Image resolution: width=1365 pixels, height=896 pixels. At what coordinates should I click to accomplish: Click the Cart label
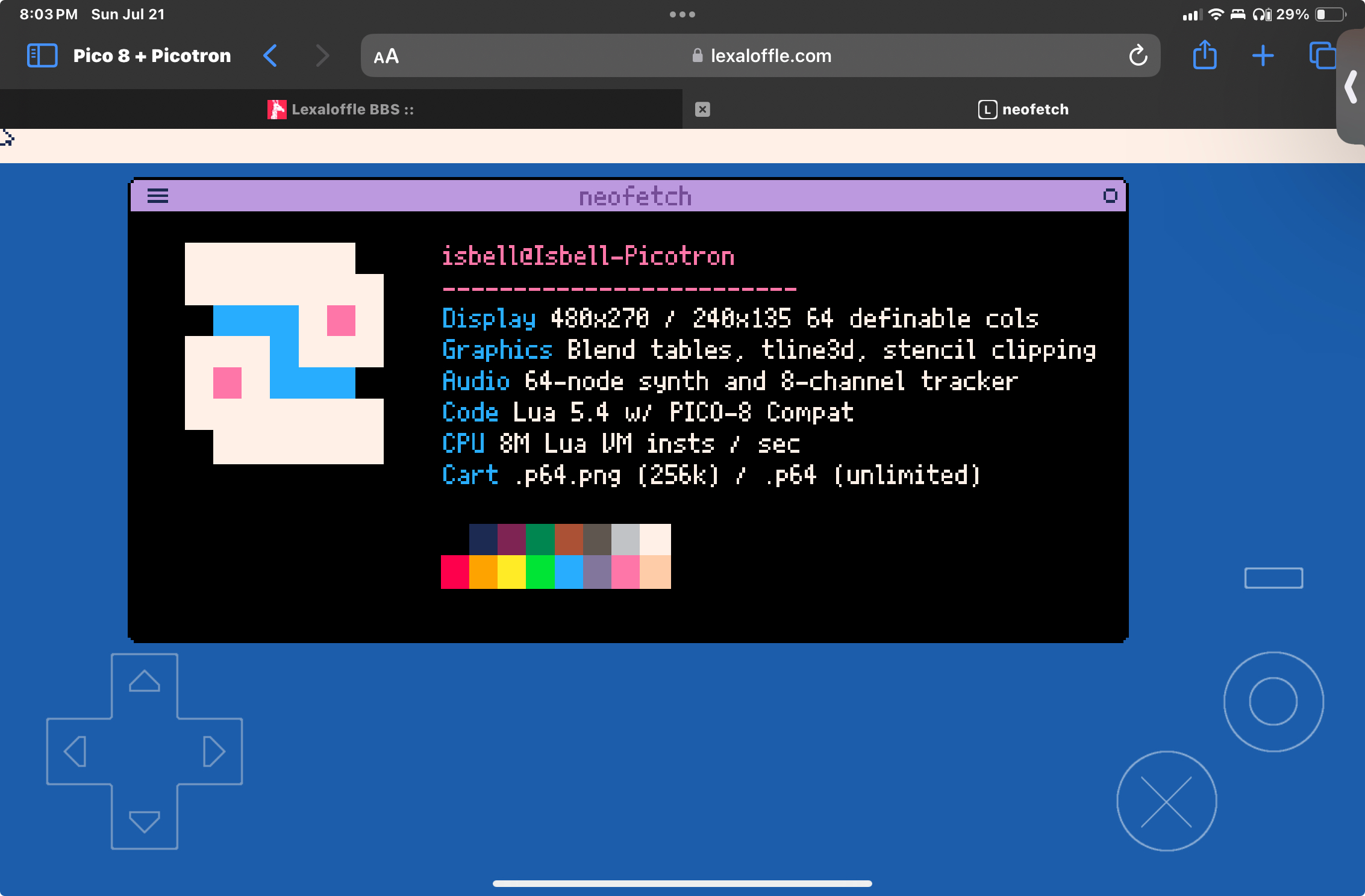pyautogui.click(x=470, y=475)
